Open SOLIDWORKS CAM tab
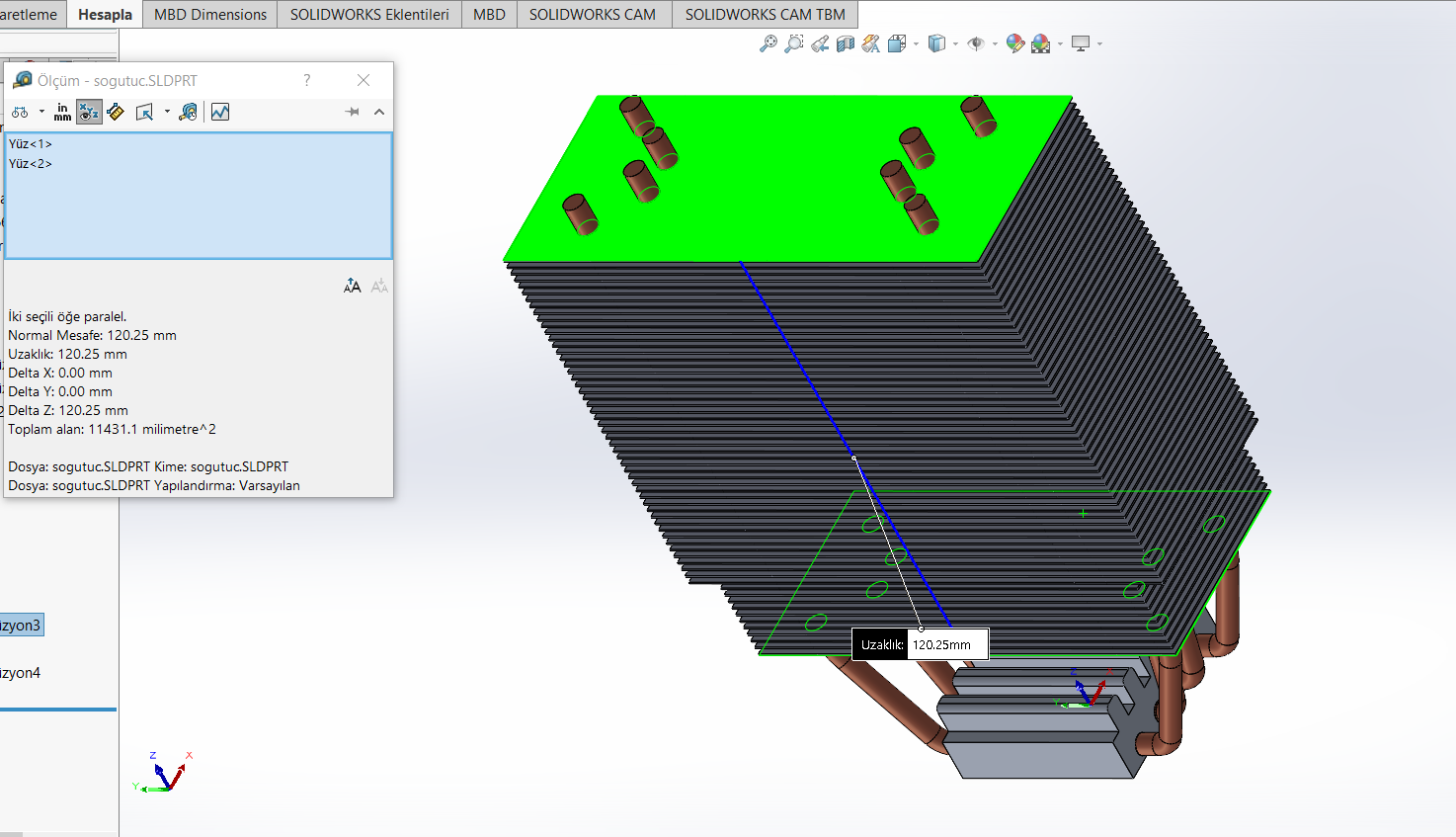 click(593, 14)
